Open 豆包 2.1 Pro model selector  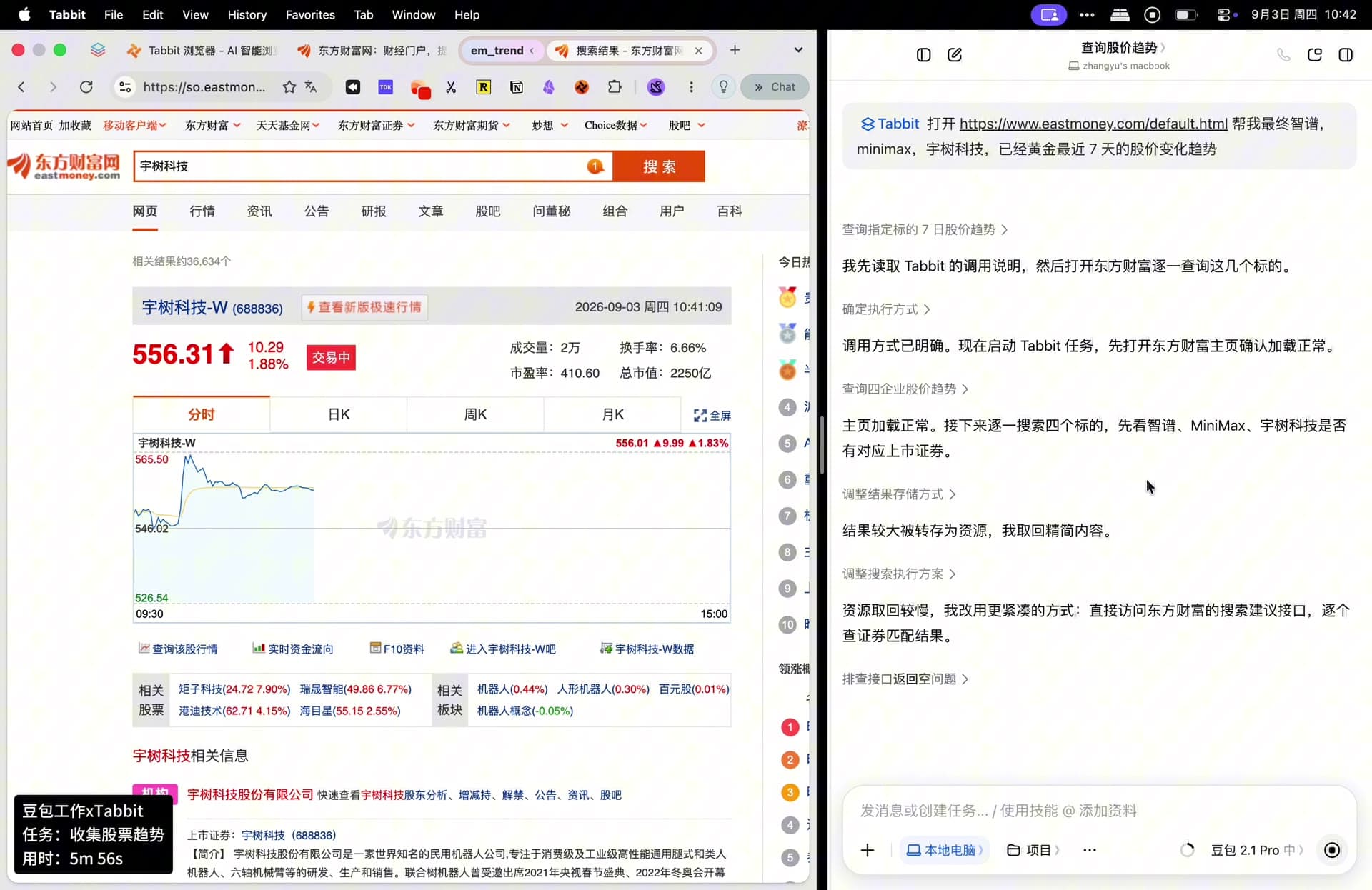(1257, 850)
